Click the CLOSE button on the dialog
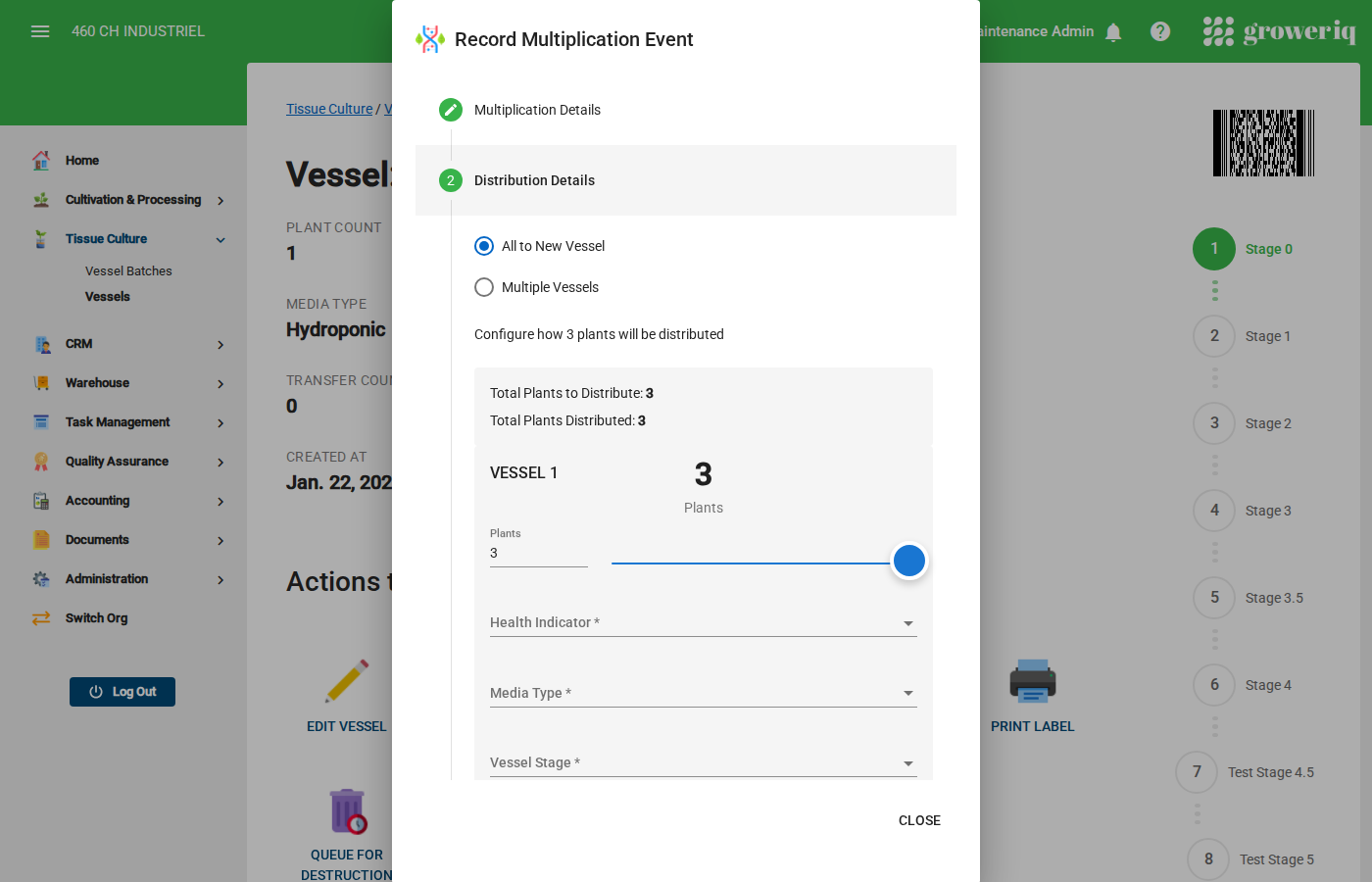This screenshot has width=1372, height=882. click(919, 820)
